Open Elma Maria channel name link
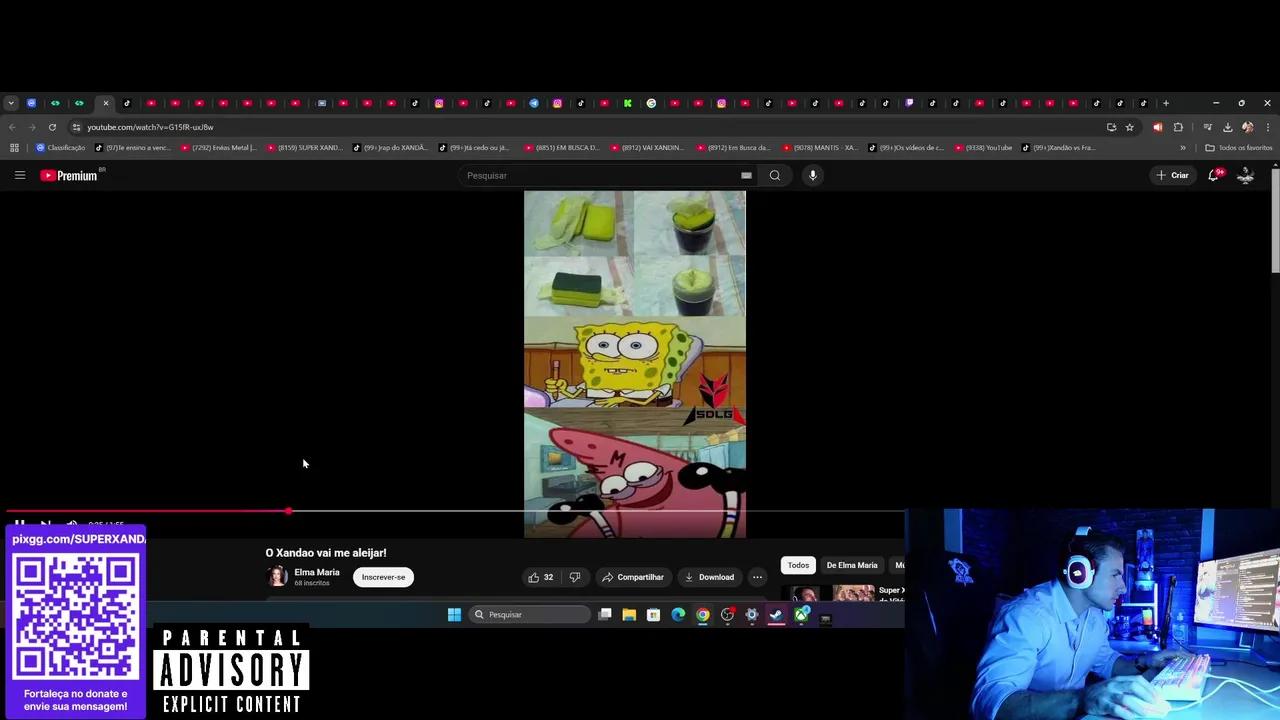The width and height of the screenshot is (1280, 720). coord(317,572)
